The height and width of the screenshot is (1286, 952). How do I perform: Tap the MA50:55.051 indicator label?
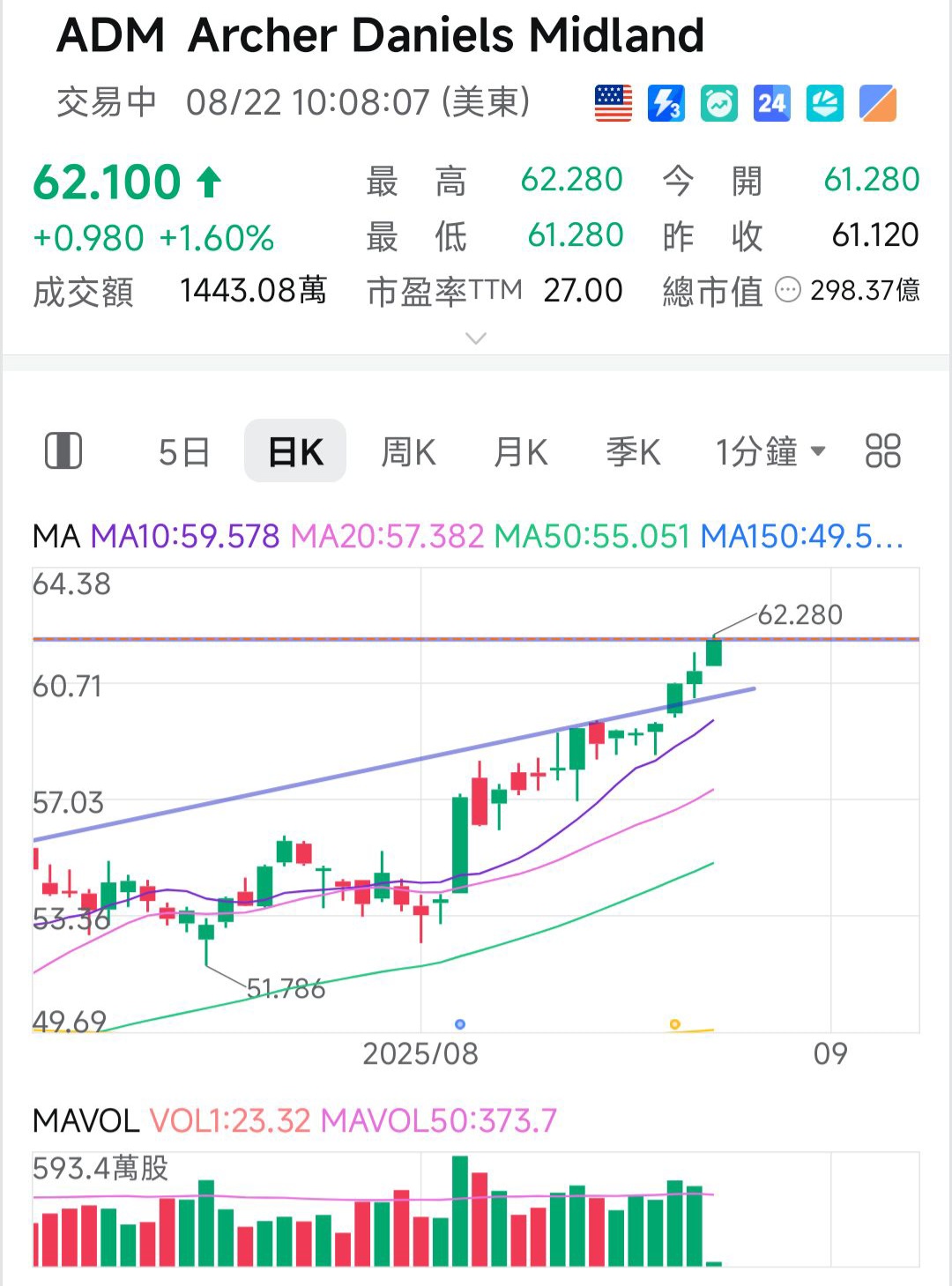pyautogui.click(x=592, y=536)
